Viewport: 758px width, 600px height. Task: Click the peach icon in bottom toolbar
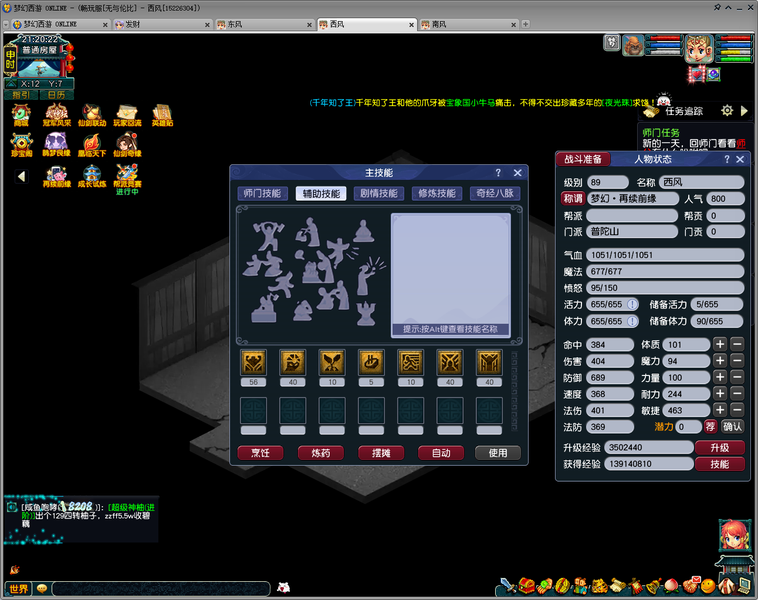[672, 586]
